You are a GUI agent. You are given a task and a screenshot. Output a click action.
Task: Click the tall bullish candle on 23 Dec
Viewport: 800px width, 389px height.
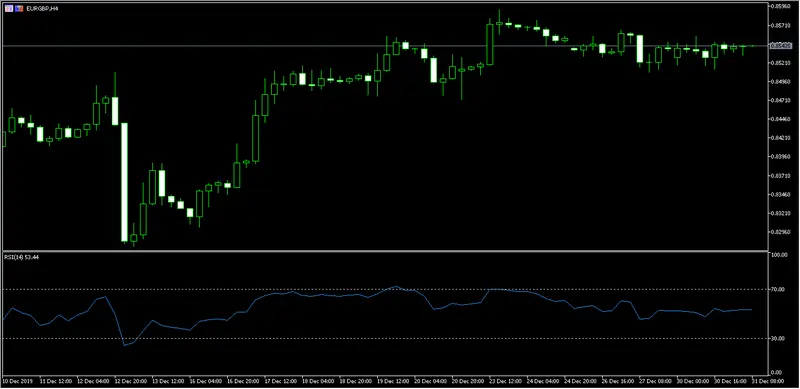490,44
